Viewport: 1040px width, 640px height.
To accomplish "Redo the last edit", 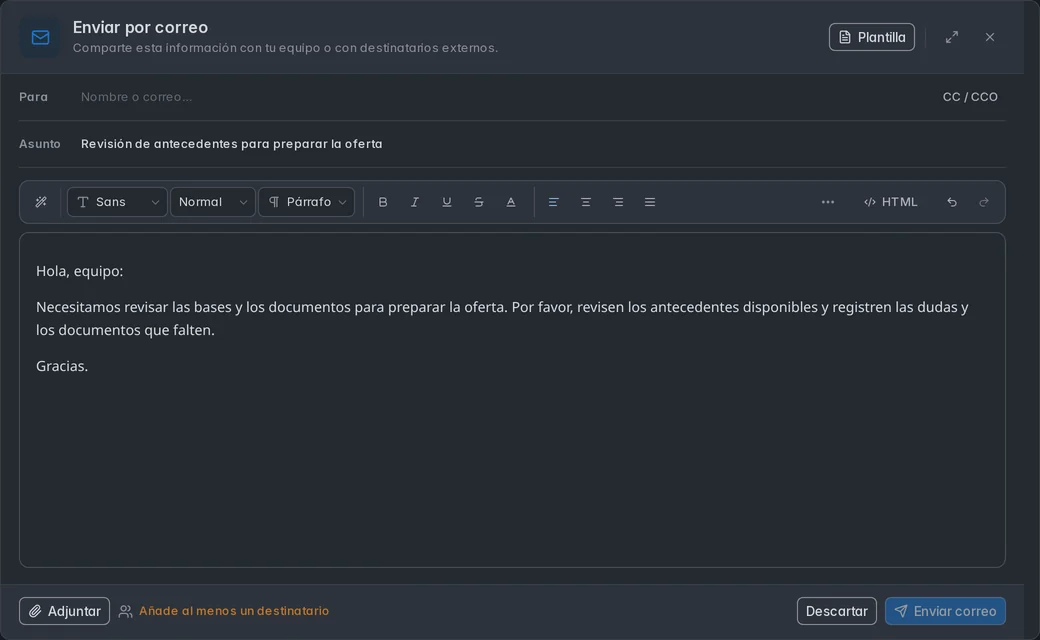I will point(984,202).
